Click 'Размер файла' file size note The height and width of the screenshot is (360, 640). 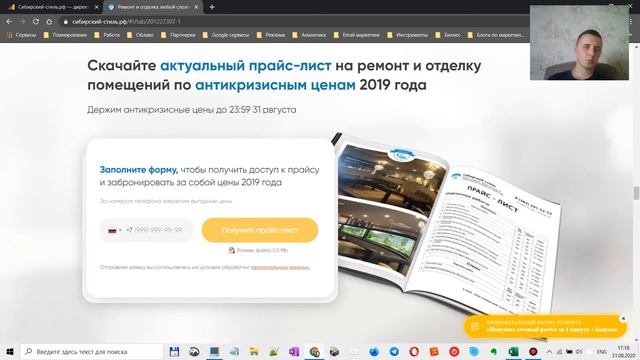pos(258,250)
